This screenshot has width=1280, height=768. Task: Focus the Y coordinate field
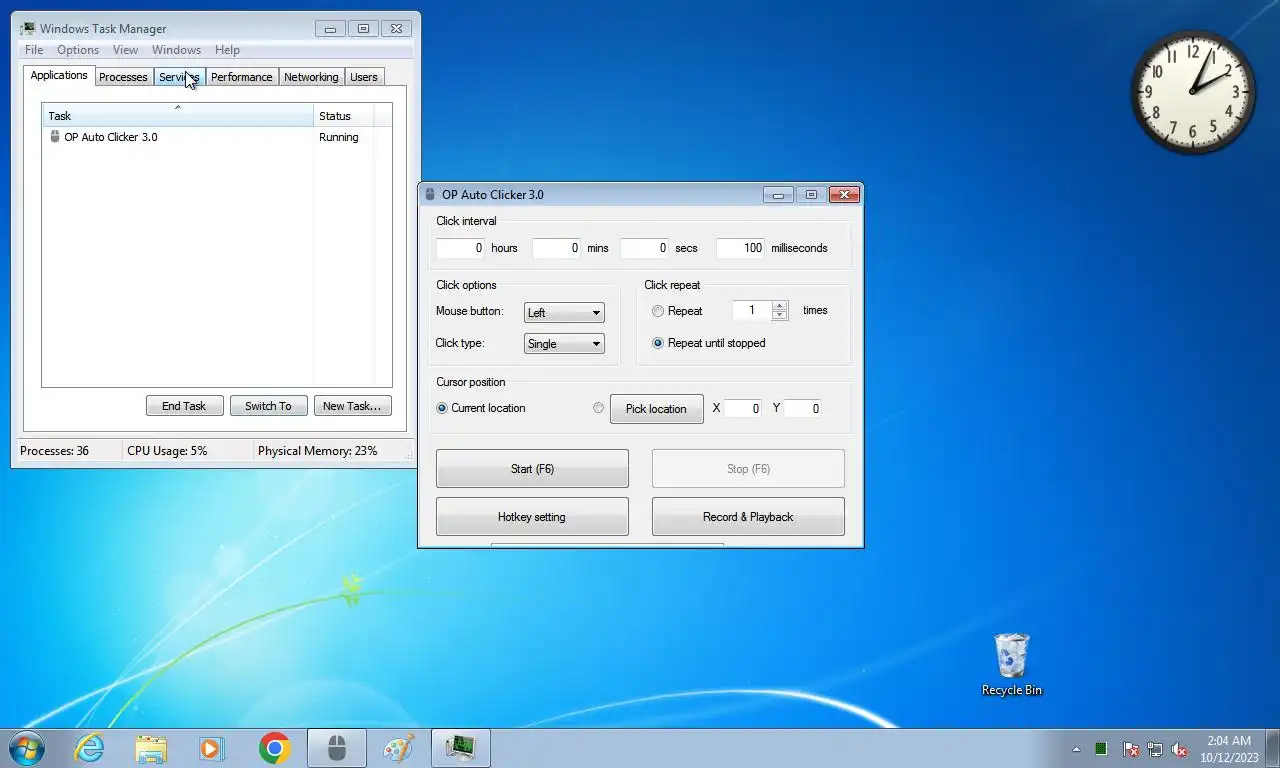803,408
